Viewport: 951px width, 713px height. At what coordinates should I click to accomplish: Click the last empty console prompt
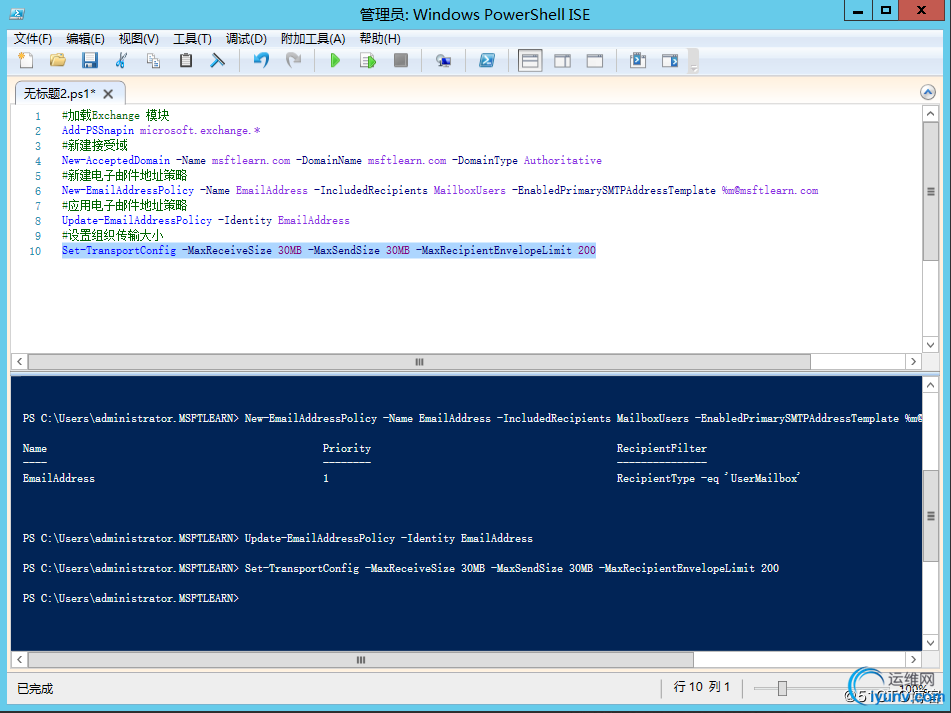131,598
